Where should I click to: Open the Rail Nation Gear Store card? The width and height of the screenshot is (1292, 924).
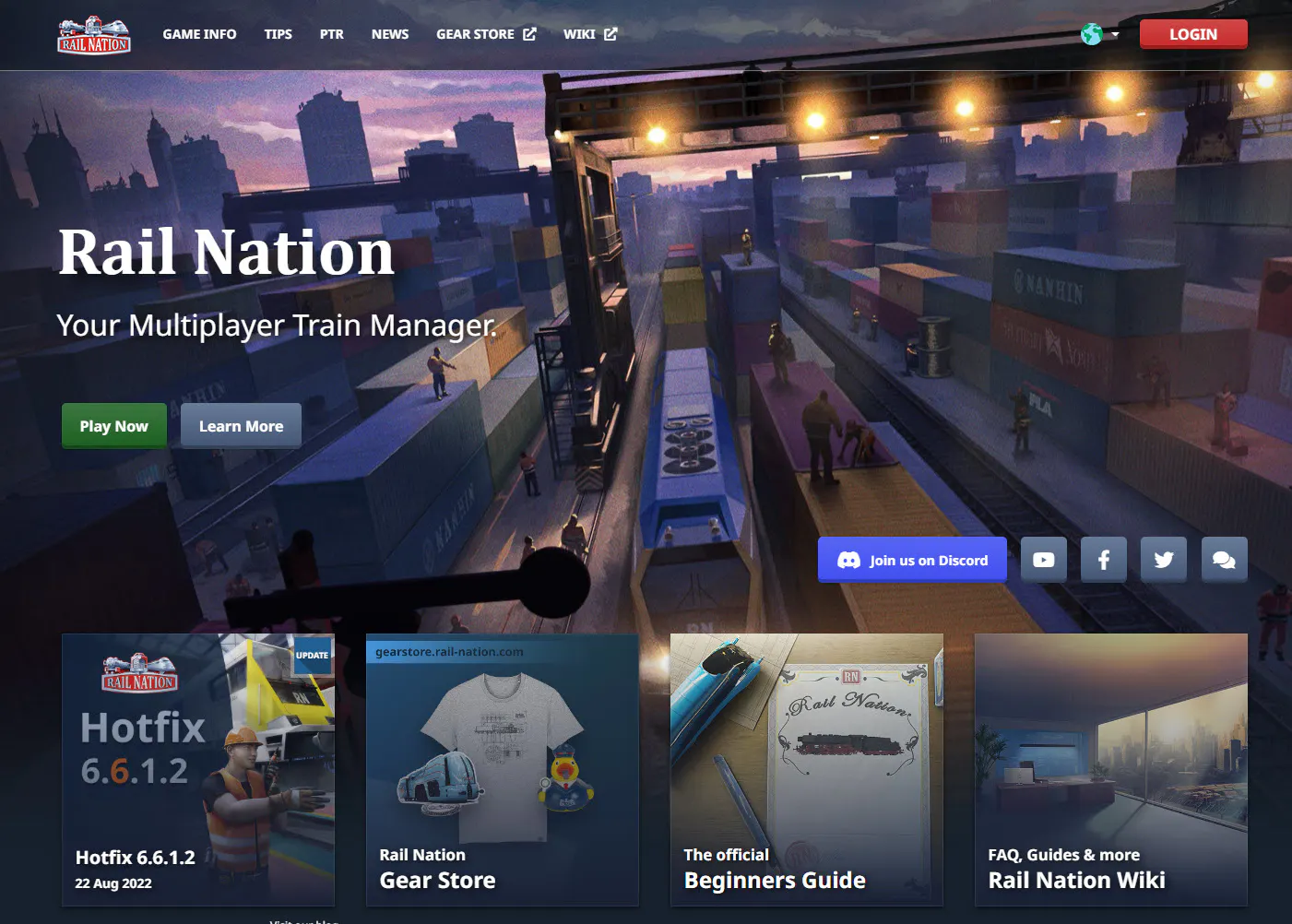point(503,770)
